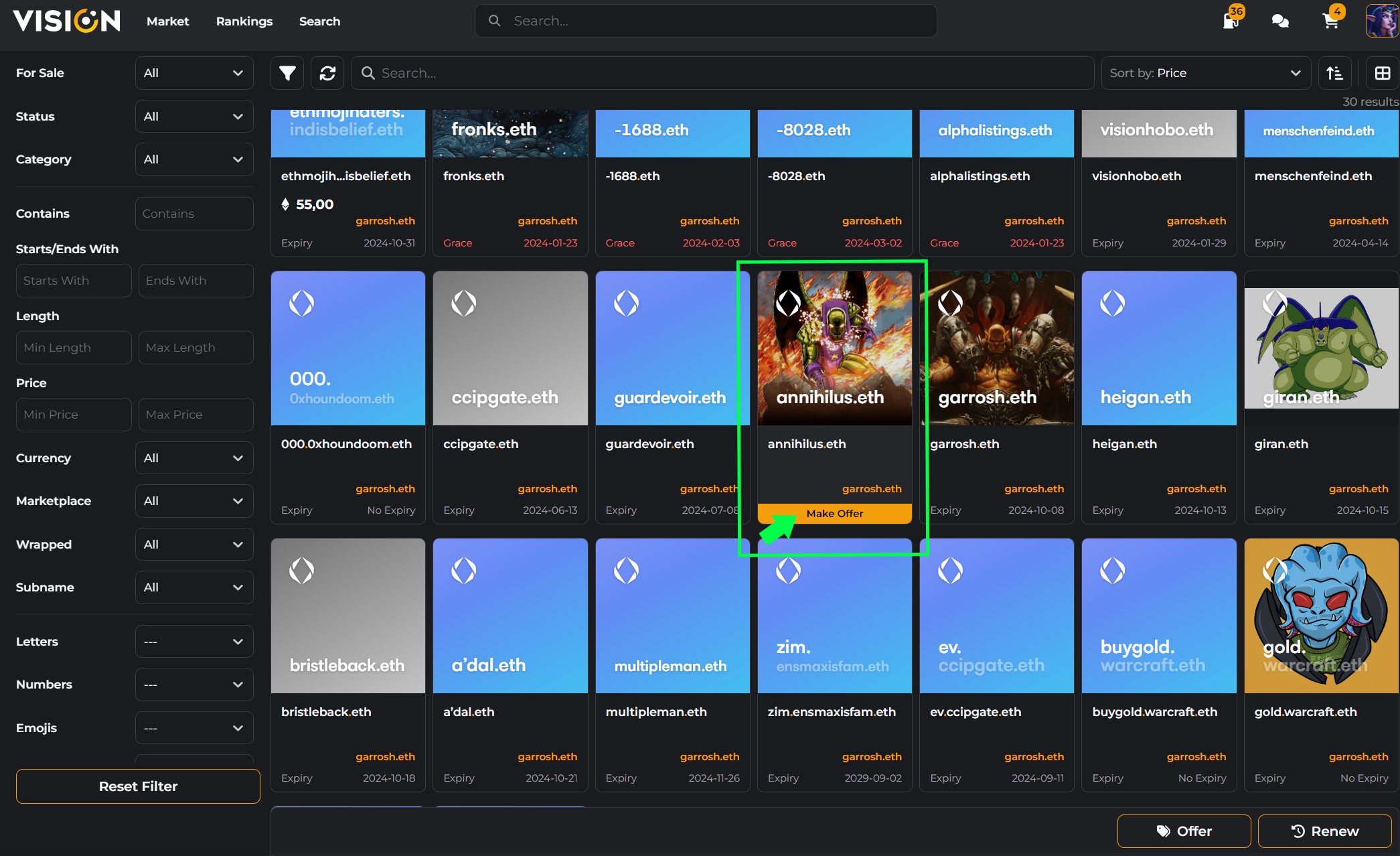Click ENS logo on bristleback.eth card
Viewport: 1400px width, 856px height.
[301, 571]
